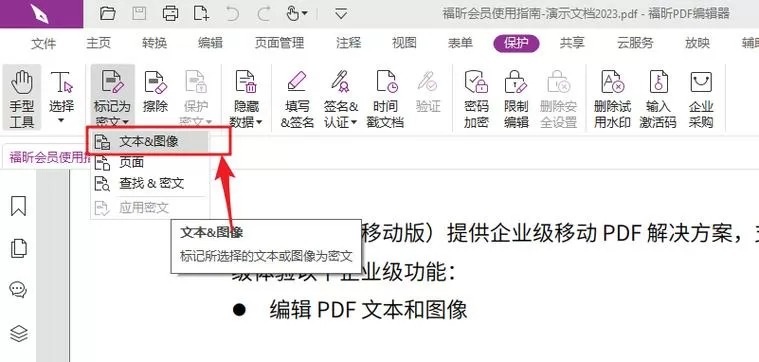The width and height of the screenshot is (759, 362).
Task: Open file via folder icon in quick toolbar
Action: click(107, 13)
